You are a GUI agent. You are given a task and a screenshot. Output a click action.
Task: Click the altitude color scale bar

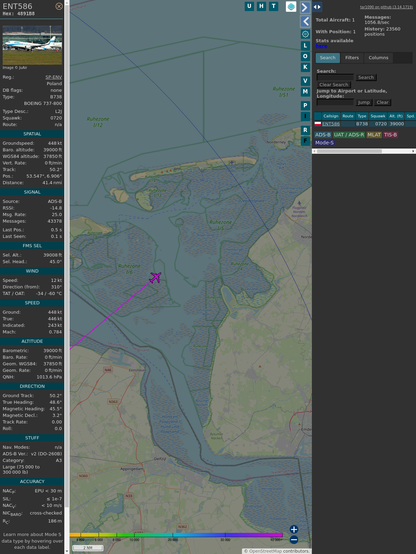point(176,535)
